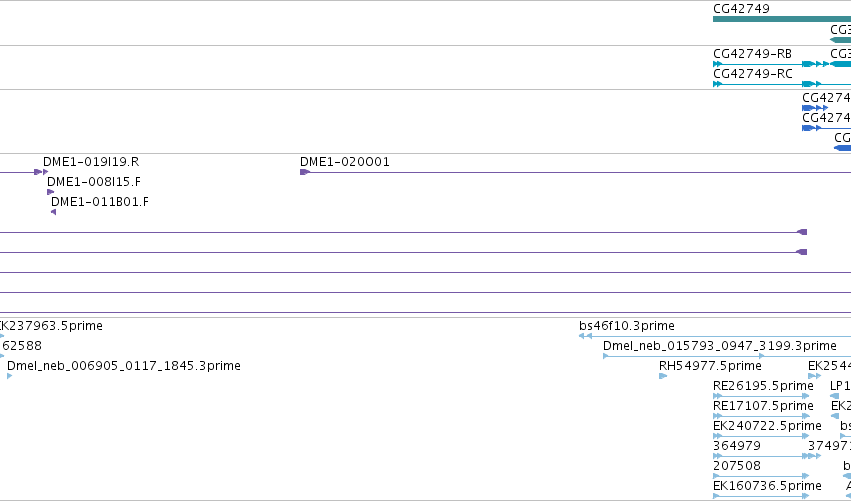Select the CG42749 gene bar

click(x=780, y=19)
